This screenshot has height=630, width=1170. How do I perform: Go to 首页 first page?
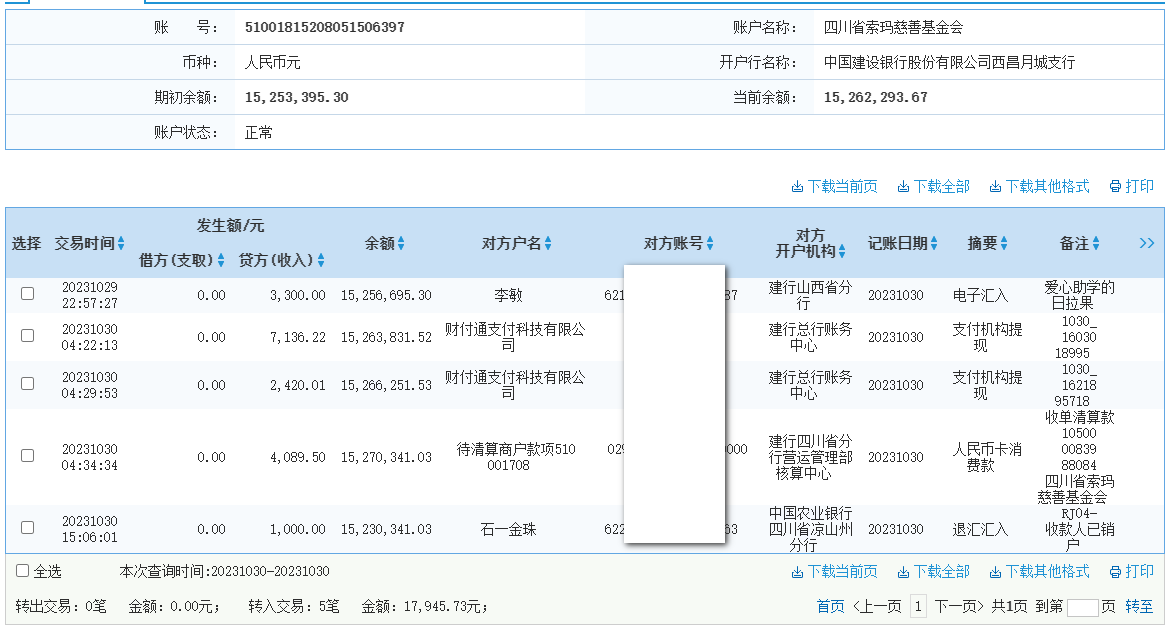(830, 606)
